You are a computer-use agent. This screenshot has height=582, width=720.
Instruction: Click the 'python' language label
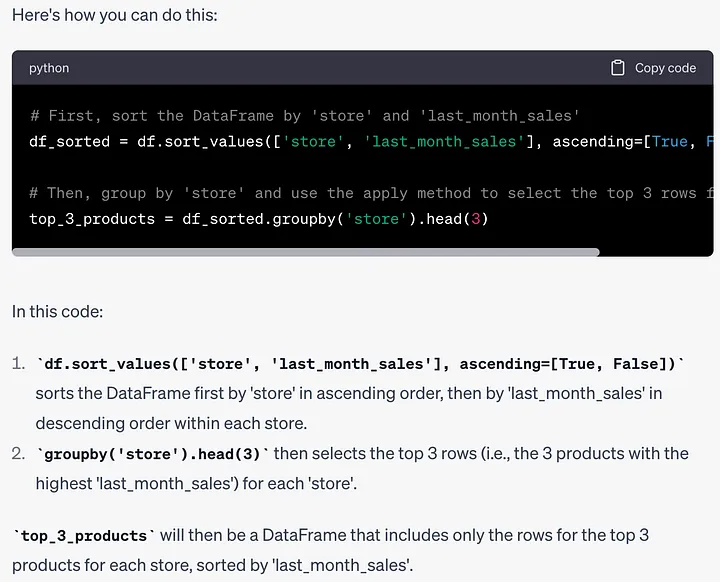(49, 68)
